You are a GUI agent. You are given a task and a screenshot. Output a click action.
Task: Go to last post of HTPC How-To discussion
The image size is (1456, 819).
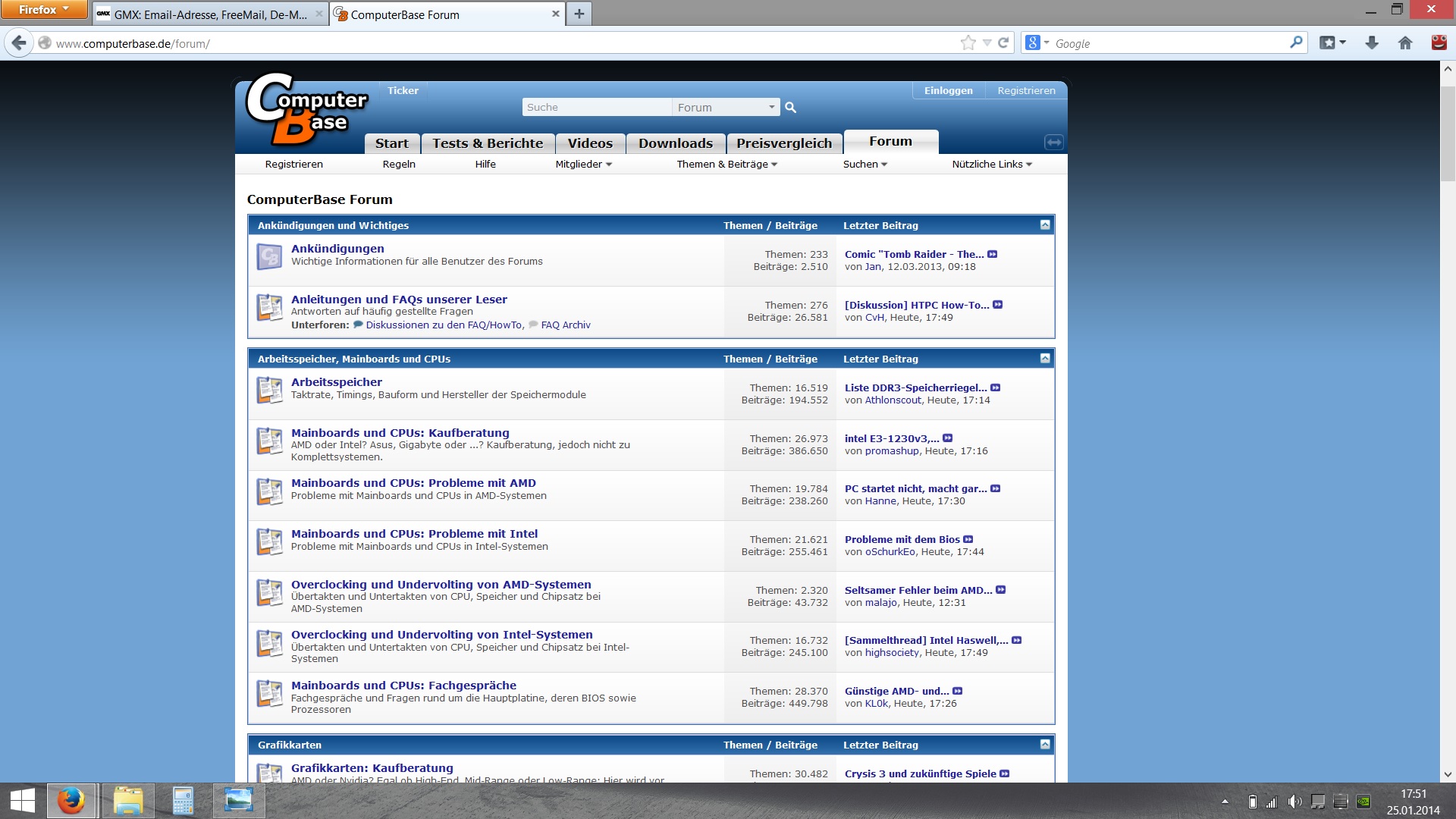(997, 305)
